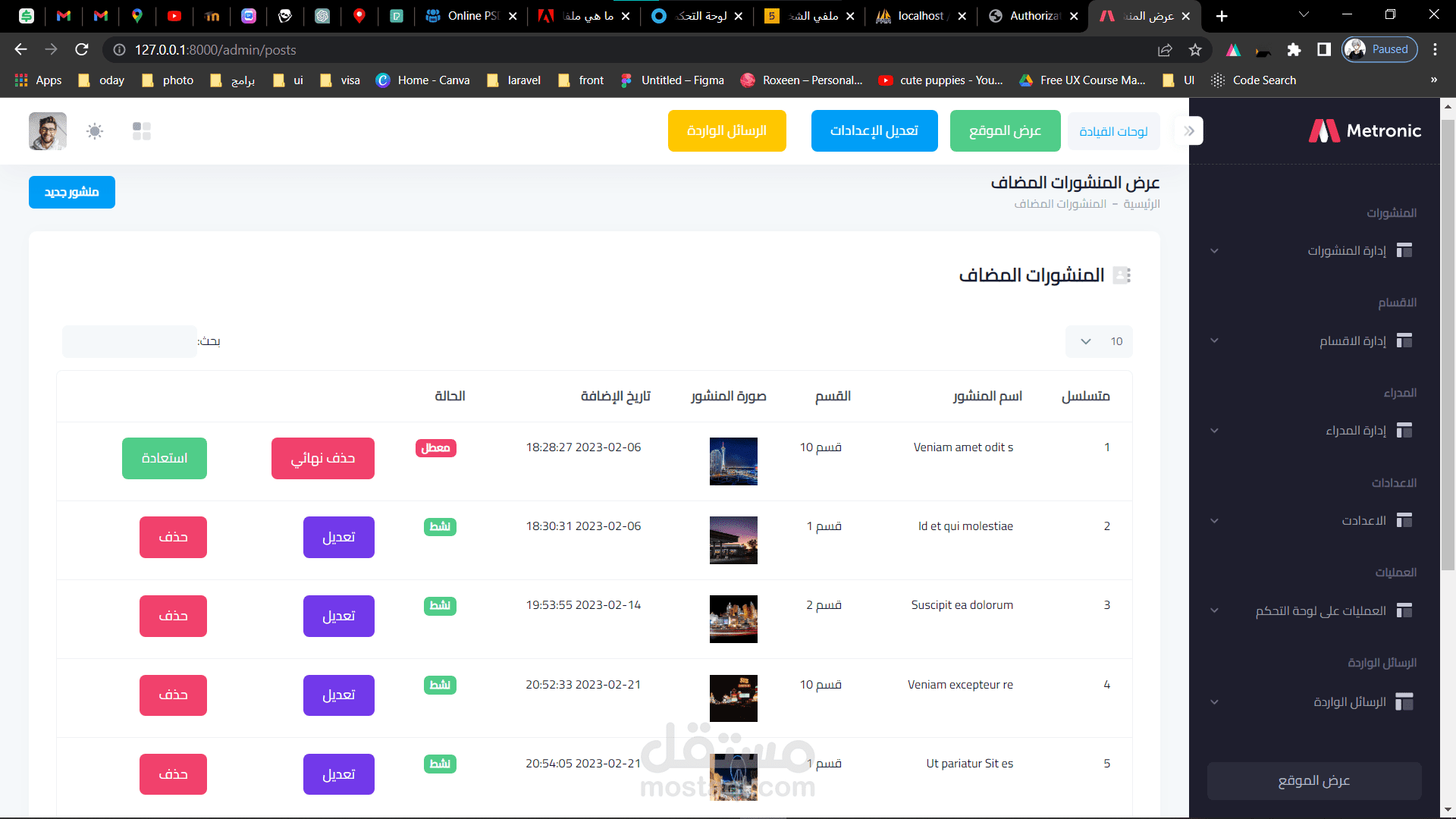Bookmark this page with the star icon
This screenshot has height=819, width=1456.
[1195, 49]
